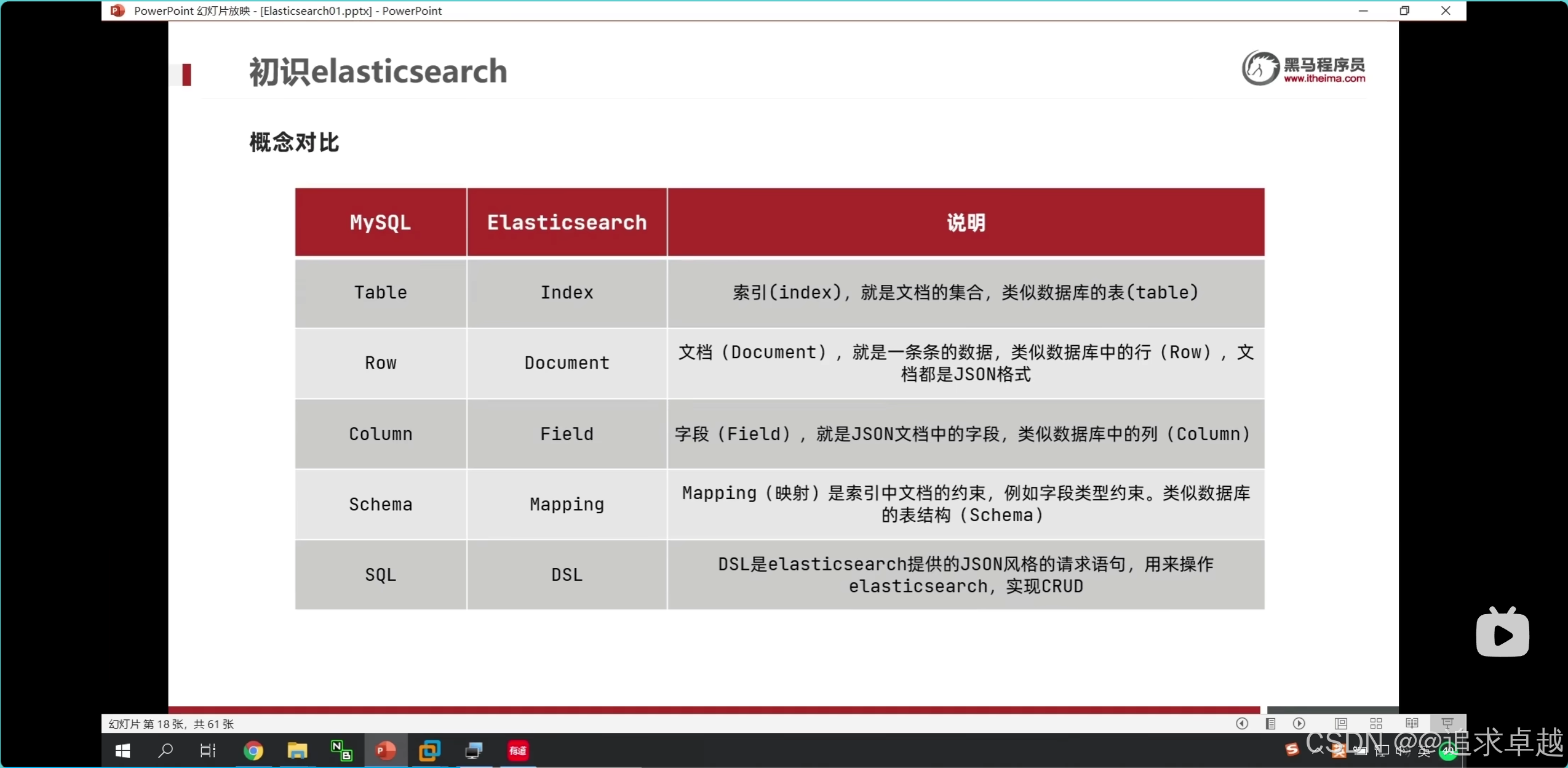Open File Explorer from taskbar

[297, 751]
